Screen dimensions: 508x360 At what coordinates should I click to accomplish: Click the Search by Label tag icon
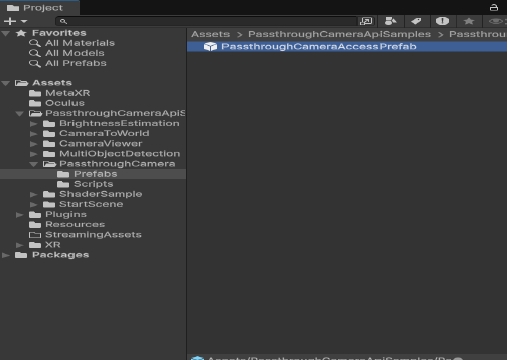pos(416,21)
